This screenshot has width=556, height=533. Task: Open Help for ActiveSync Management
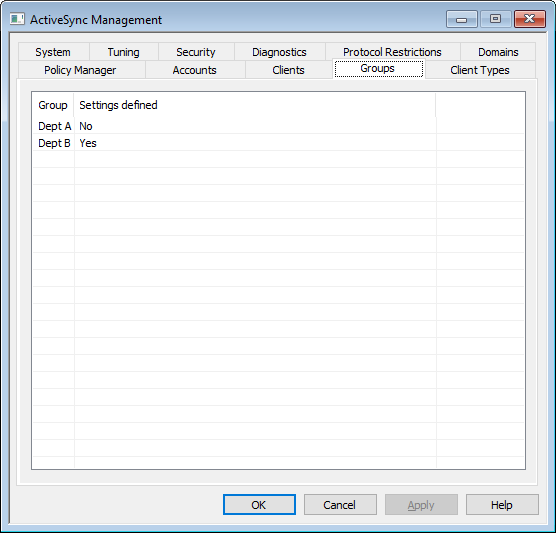[x=502, y=504]
